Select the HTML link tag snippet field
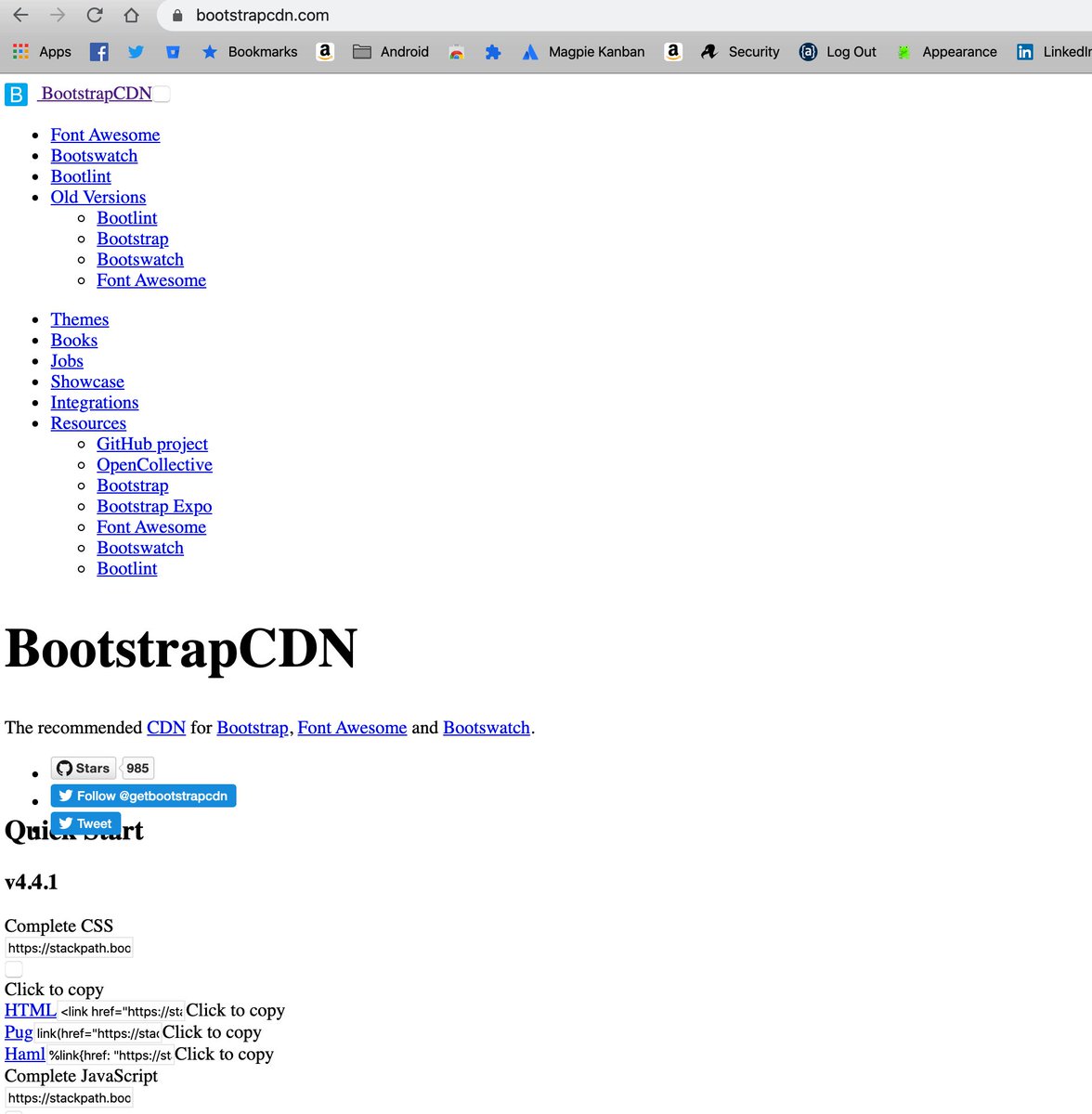1092x1114 pixels. click(x=121, y=1011)
